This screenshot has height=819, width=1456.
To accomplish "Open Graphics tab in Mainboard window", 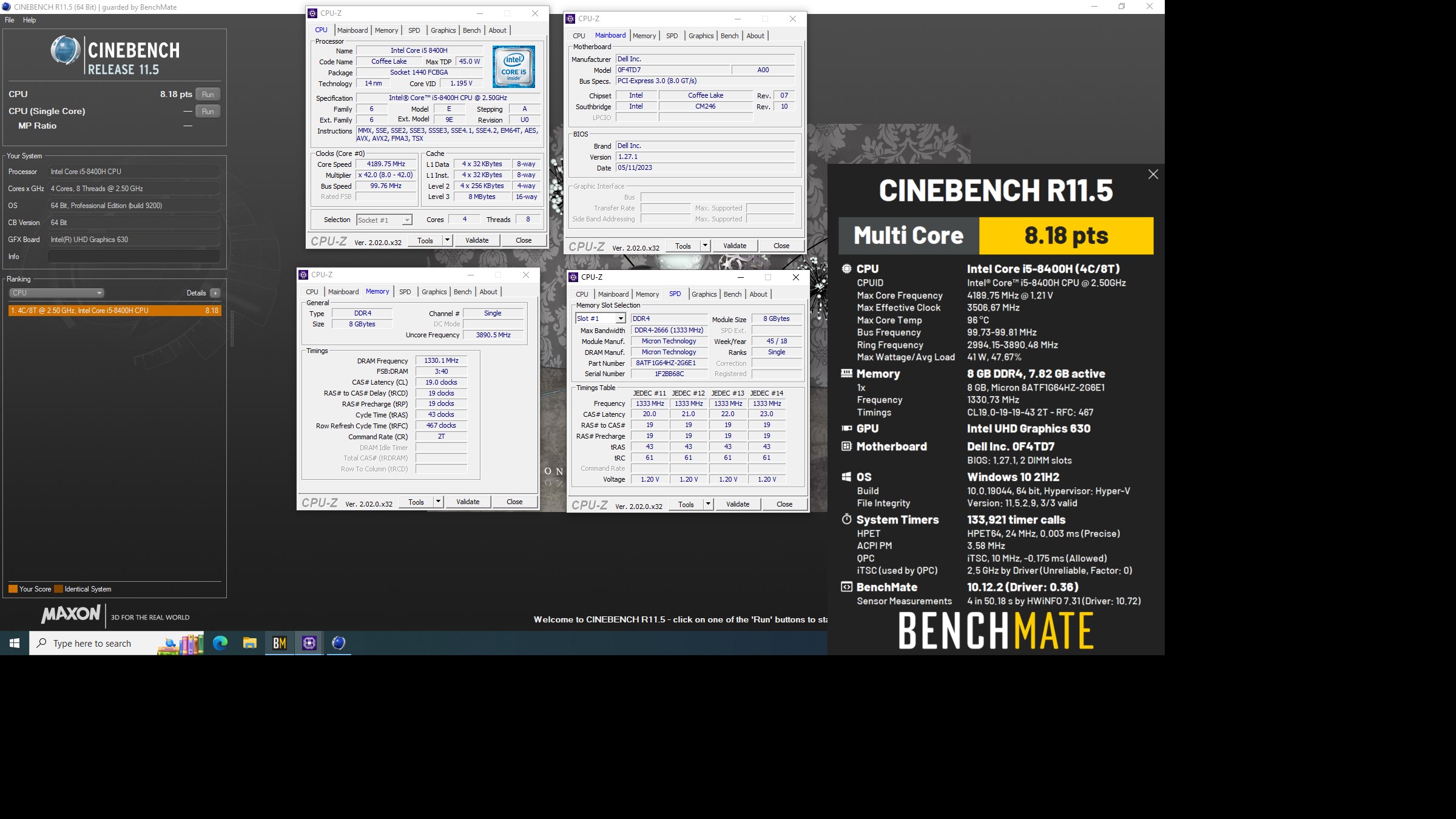I will click(701, 36).
